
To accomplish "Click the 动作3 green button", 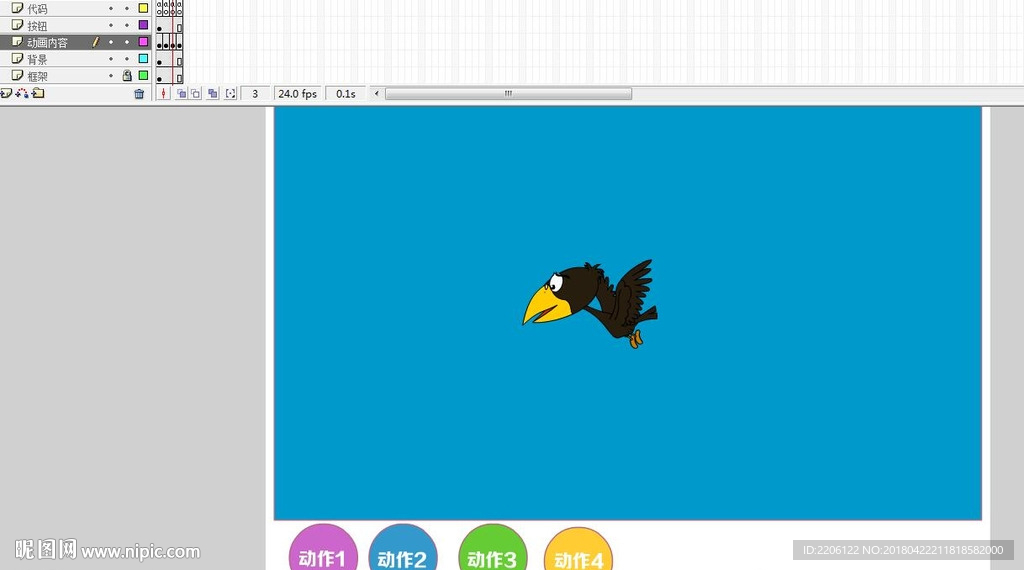I will coord(492,548).
